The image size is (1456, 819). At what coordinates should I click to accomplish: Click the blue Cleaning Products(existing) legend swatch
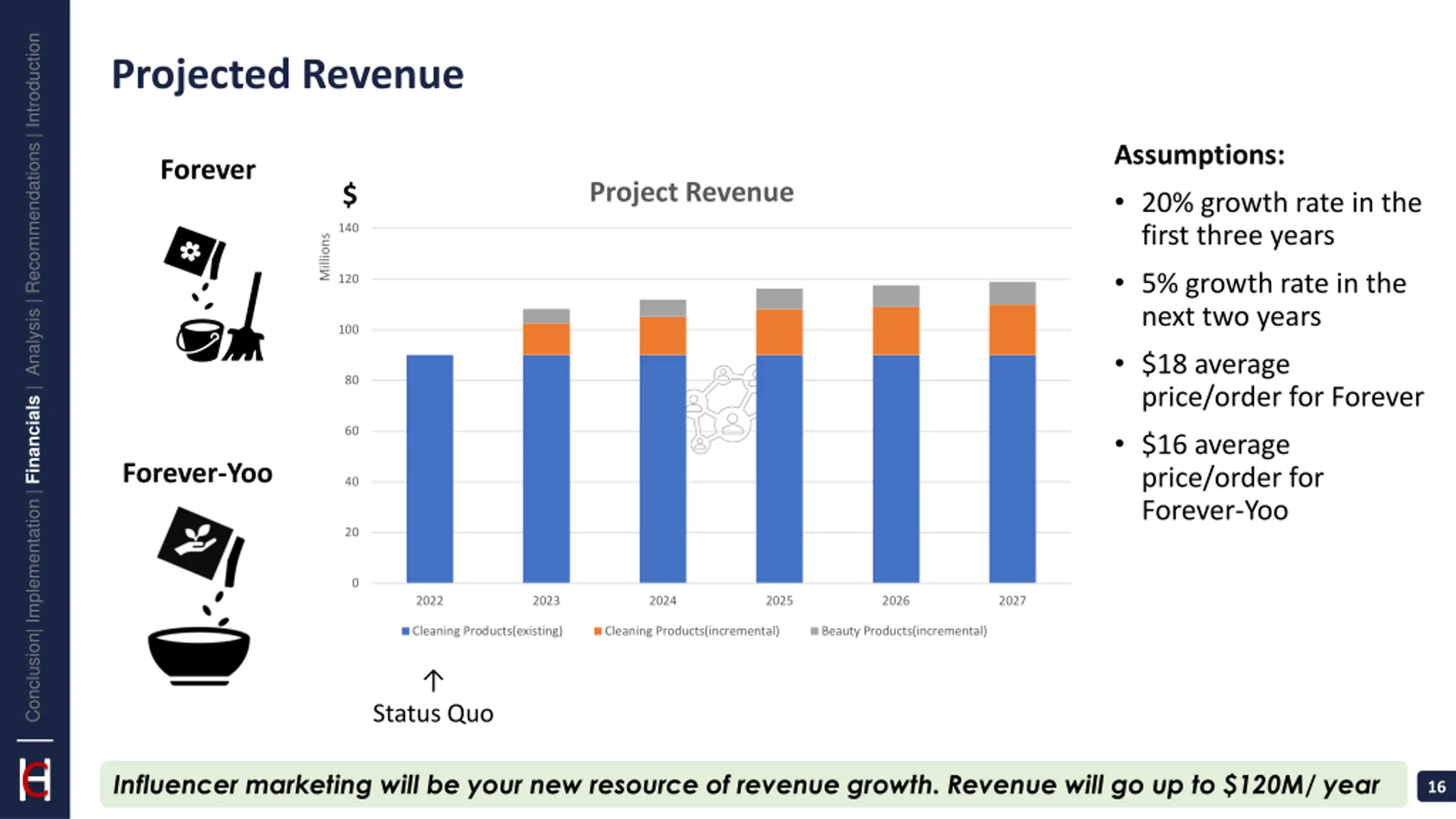click(406, 631)
